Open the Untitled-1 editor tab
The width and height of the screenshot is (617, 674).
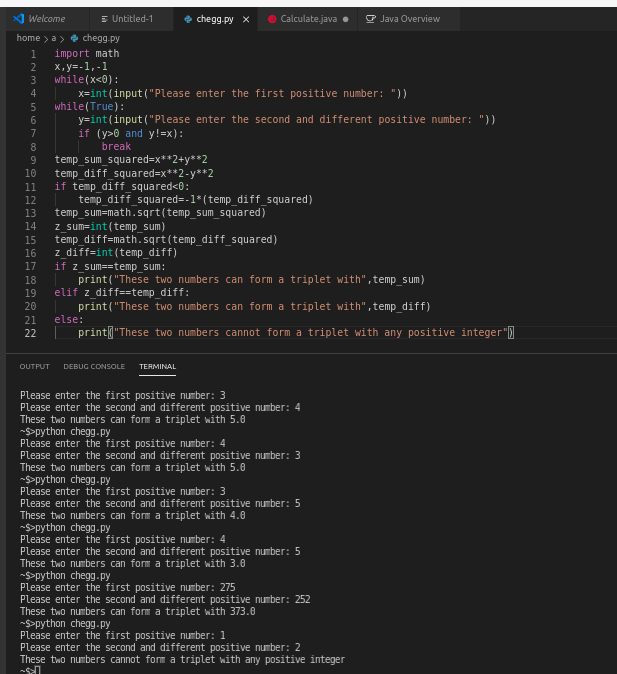tap(131, 19)
